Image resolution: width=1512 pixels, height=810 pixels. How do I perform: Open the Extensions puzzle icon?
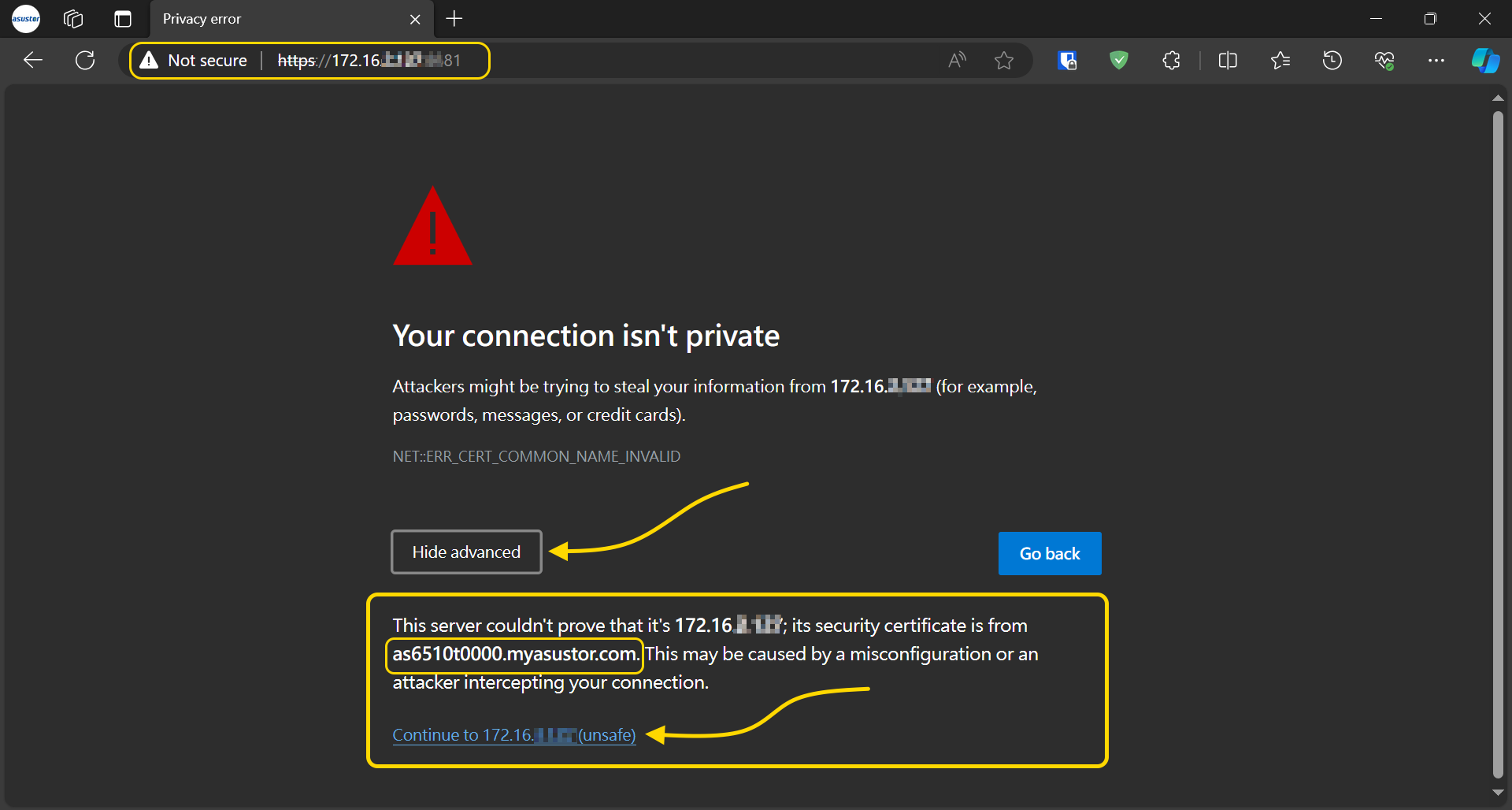point(1171,60)
